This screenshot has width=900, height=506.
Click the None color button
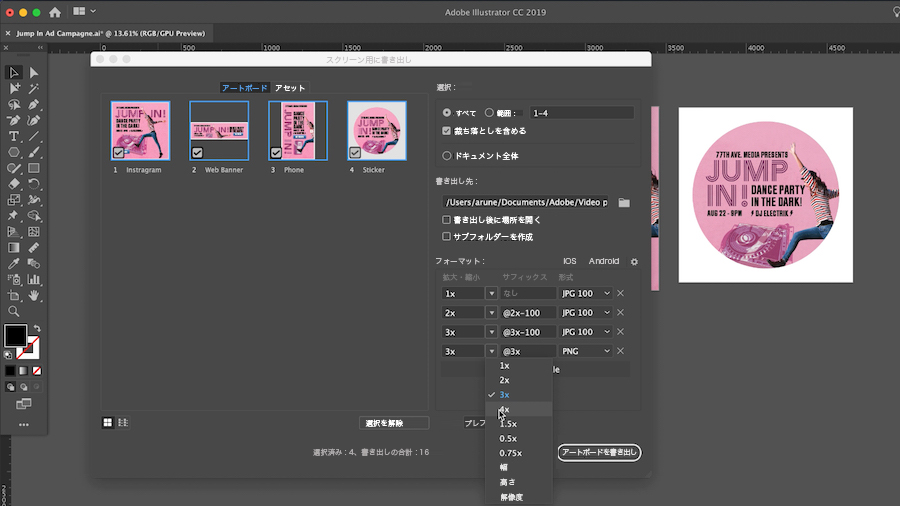click(37, 371)
